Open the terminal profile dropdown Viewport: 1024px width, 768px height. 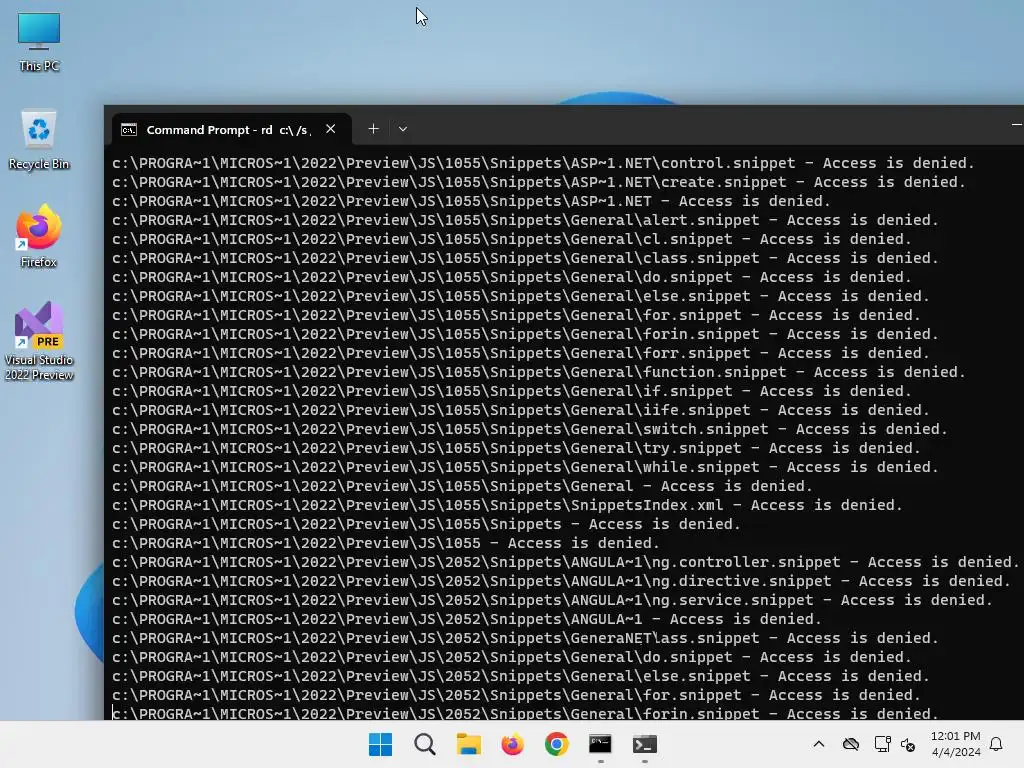tap(403, 129)
